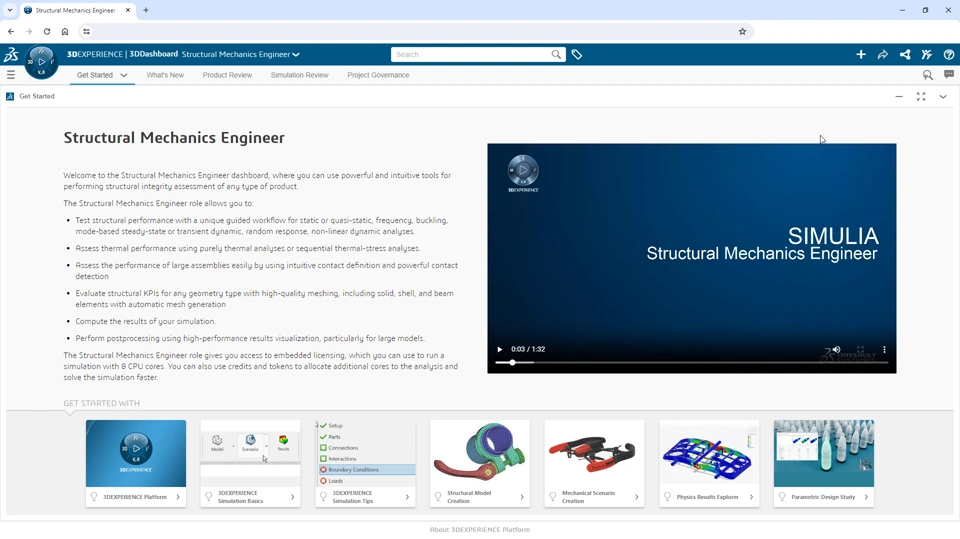Bookmark this page with the star
The height and width of the screenshot is (539, 960).
(742, 31)
